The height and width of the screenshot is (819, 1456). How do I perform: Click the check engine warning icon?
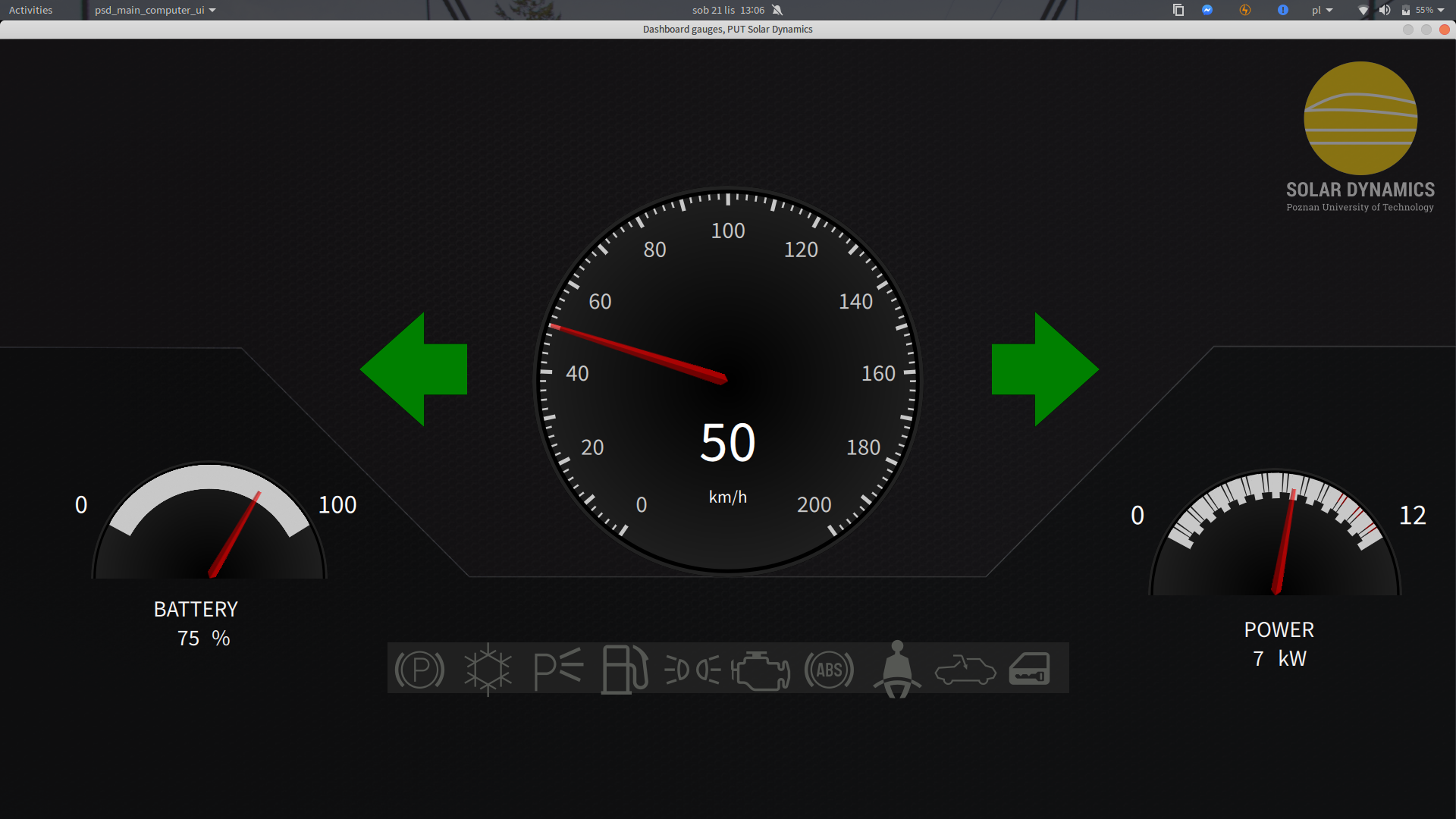761,670
